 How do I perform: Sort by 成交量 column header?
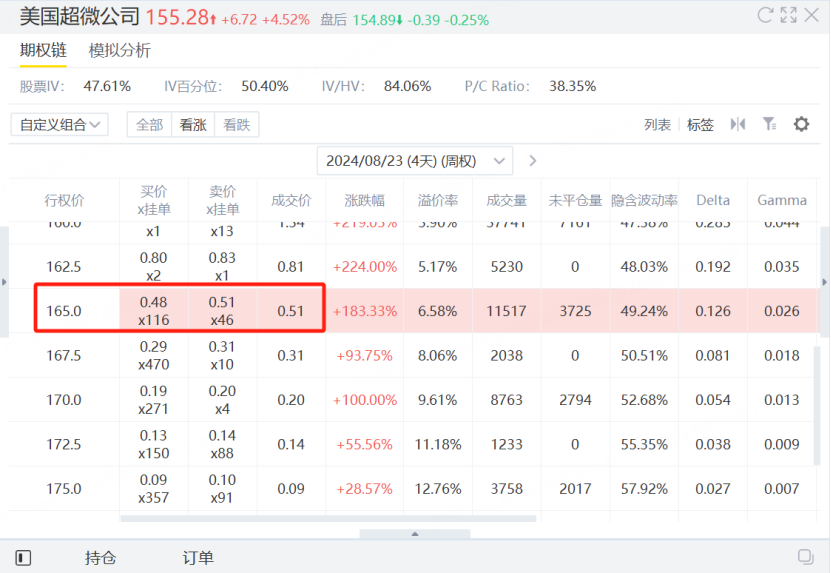507,200
